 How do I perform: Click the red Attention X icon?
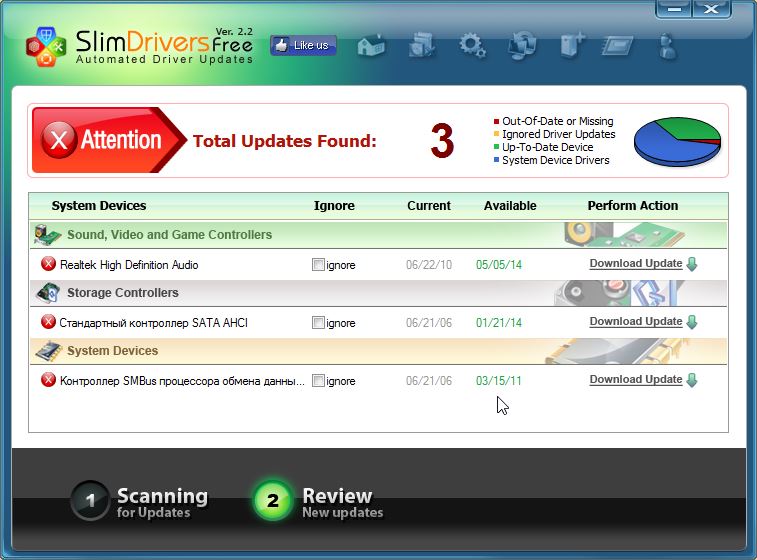coord(59,140)
